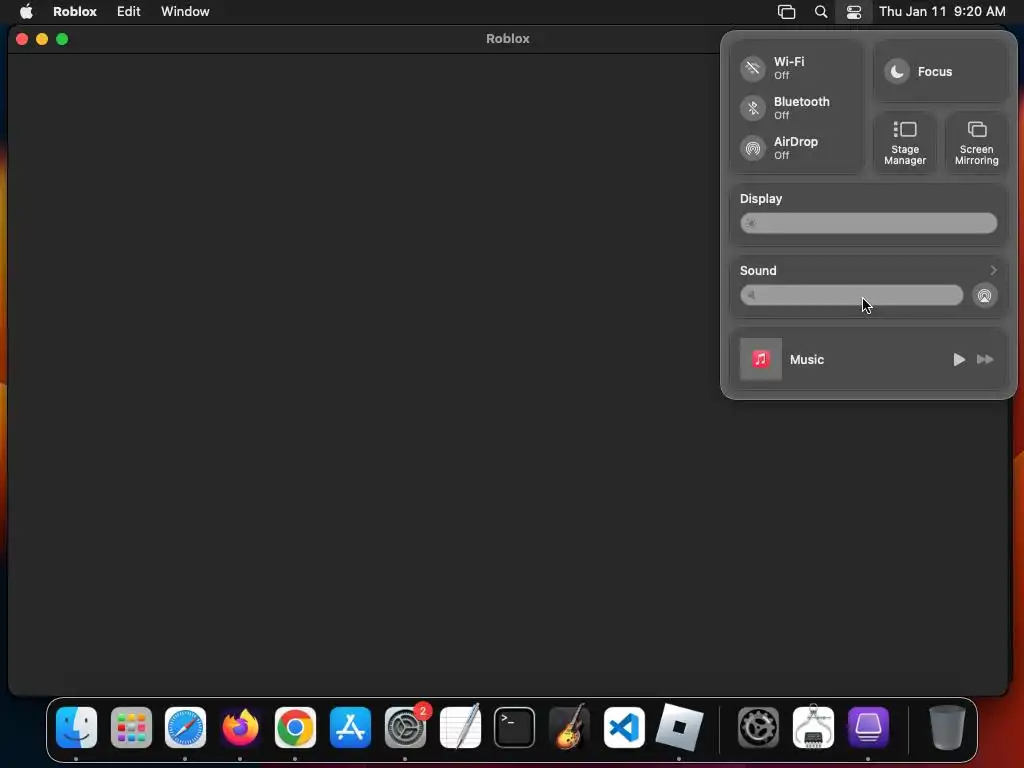The width and height of the screenshot is (1024, 768).
Task: Launch GarageBand from the Dock
Action: coord(569,728)
